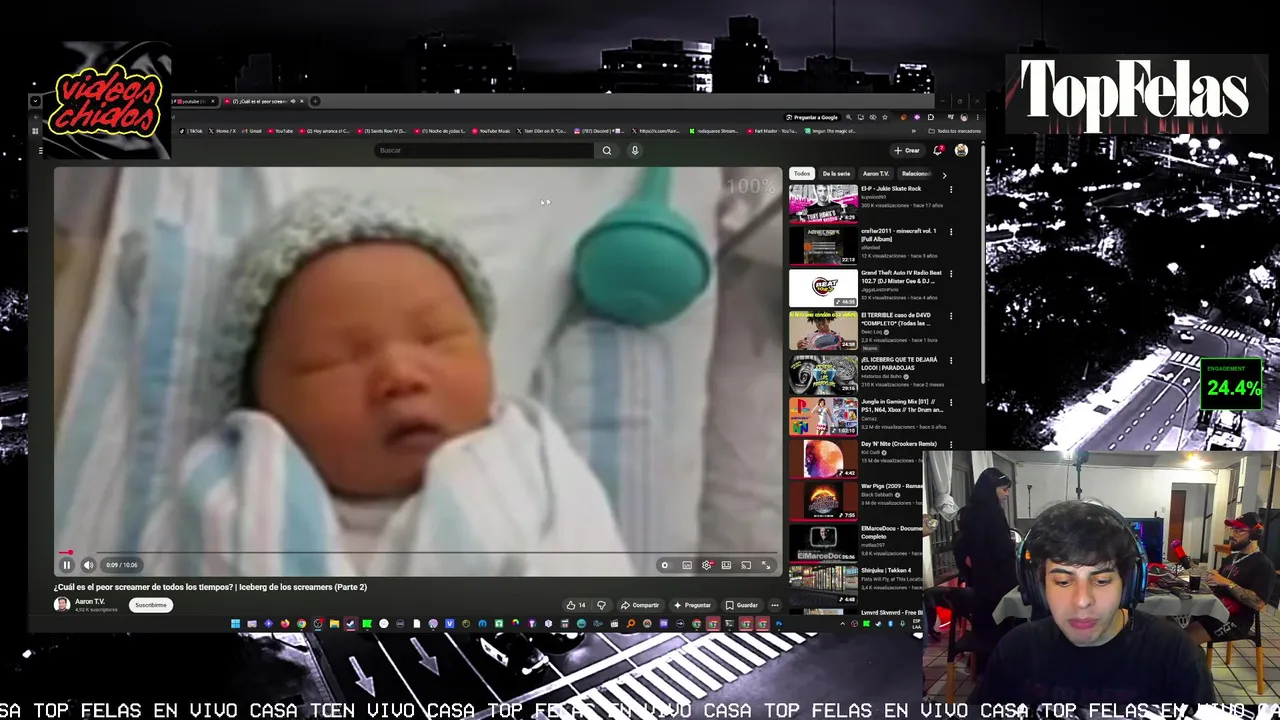This screenshot has height=720, width=1280.
Task: Open browser tab search dropdown arrow
Action: click(x=35, y=101)
